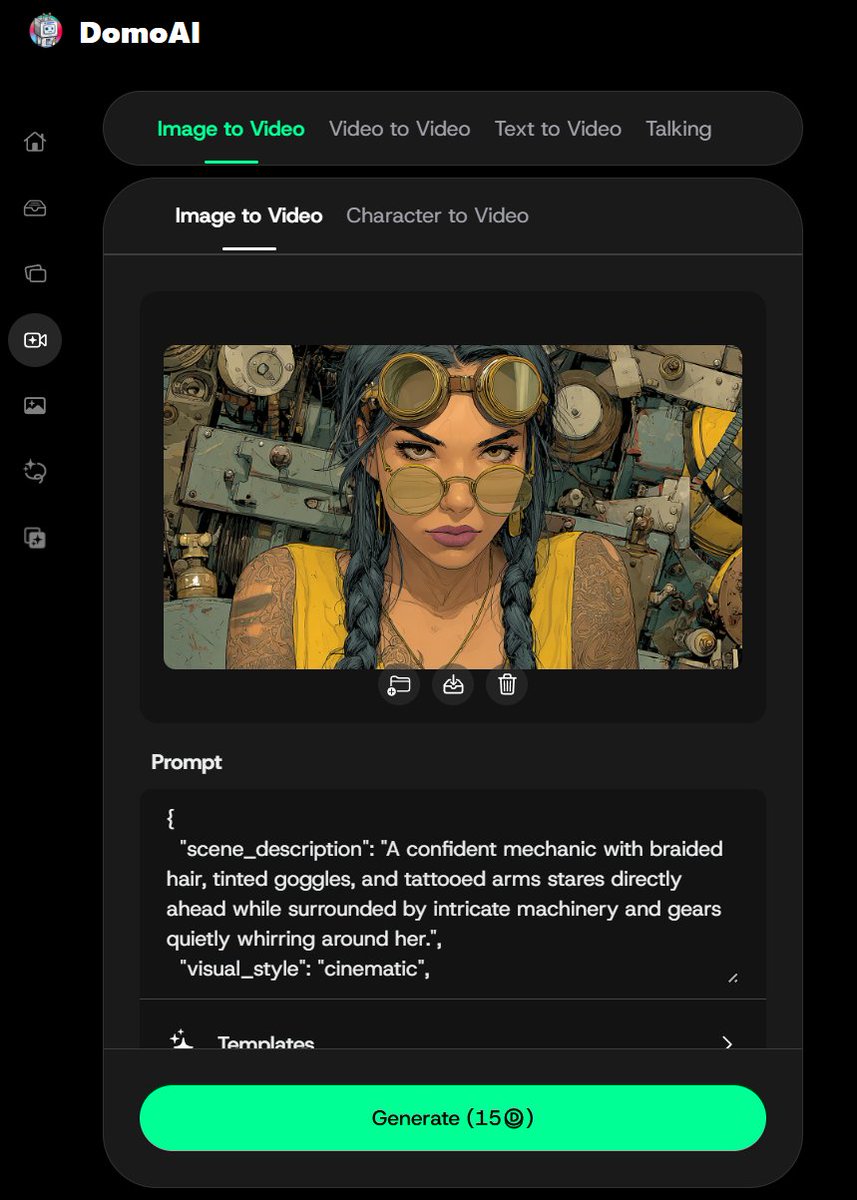Image resolution: width=857 pixels, height=1200 pixels.
Task: Click the add-from-folder icon under the image
Action: [399, 685]
